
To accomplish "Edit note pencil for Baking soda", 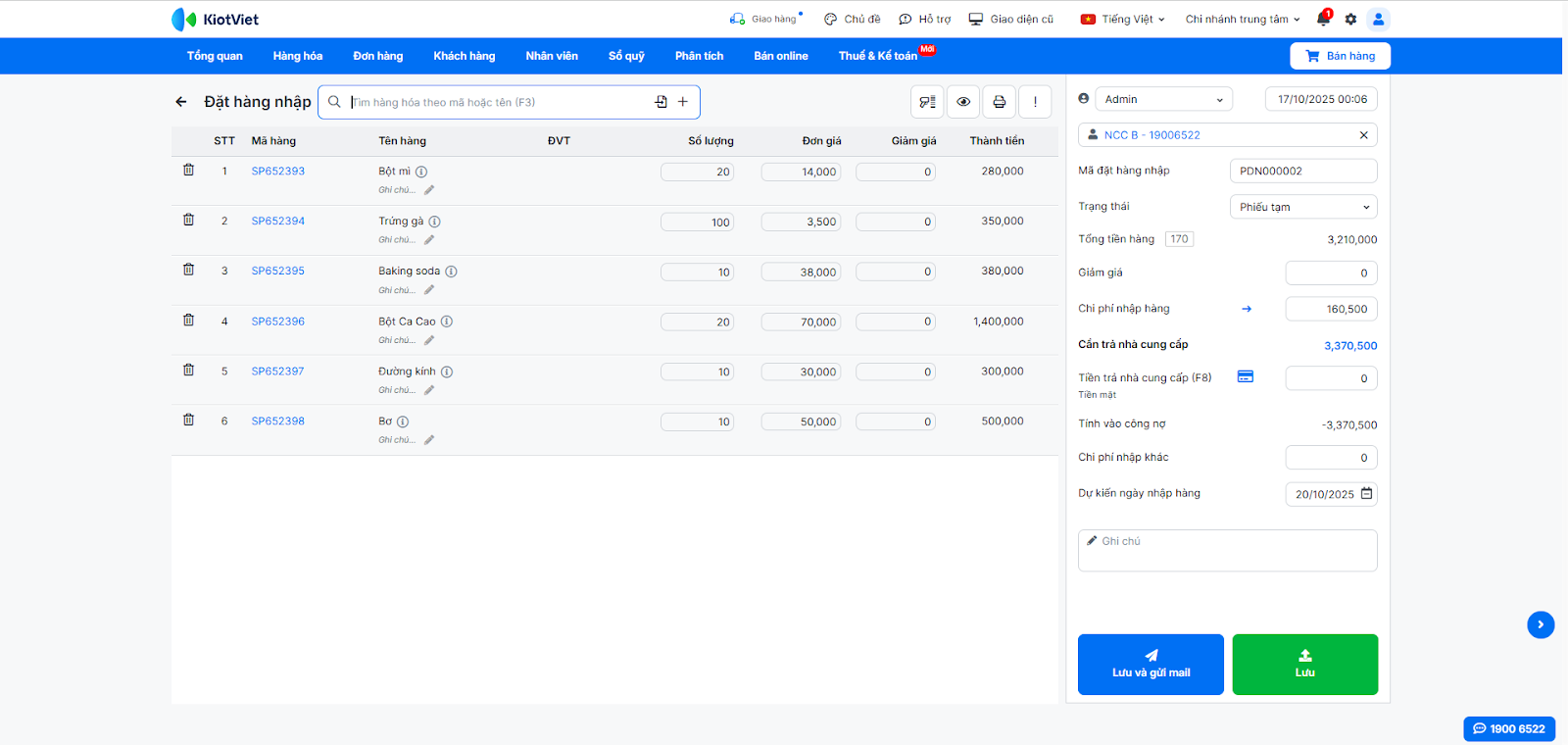I will [429, 290].
